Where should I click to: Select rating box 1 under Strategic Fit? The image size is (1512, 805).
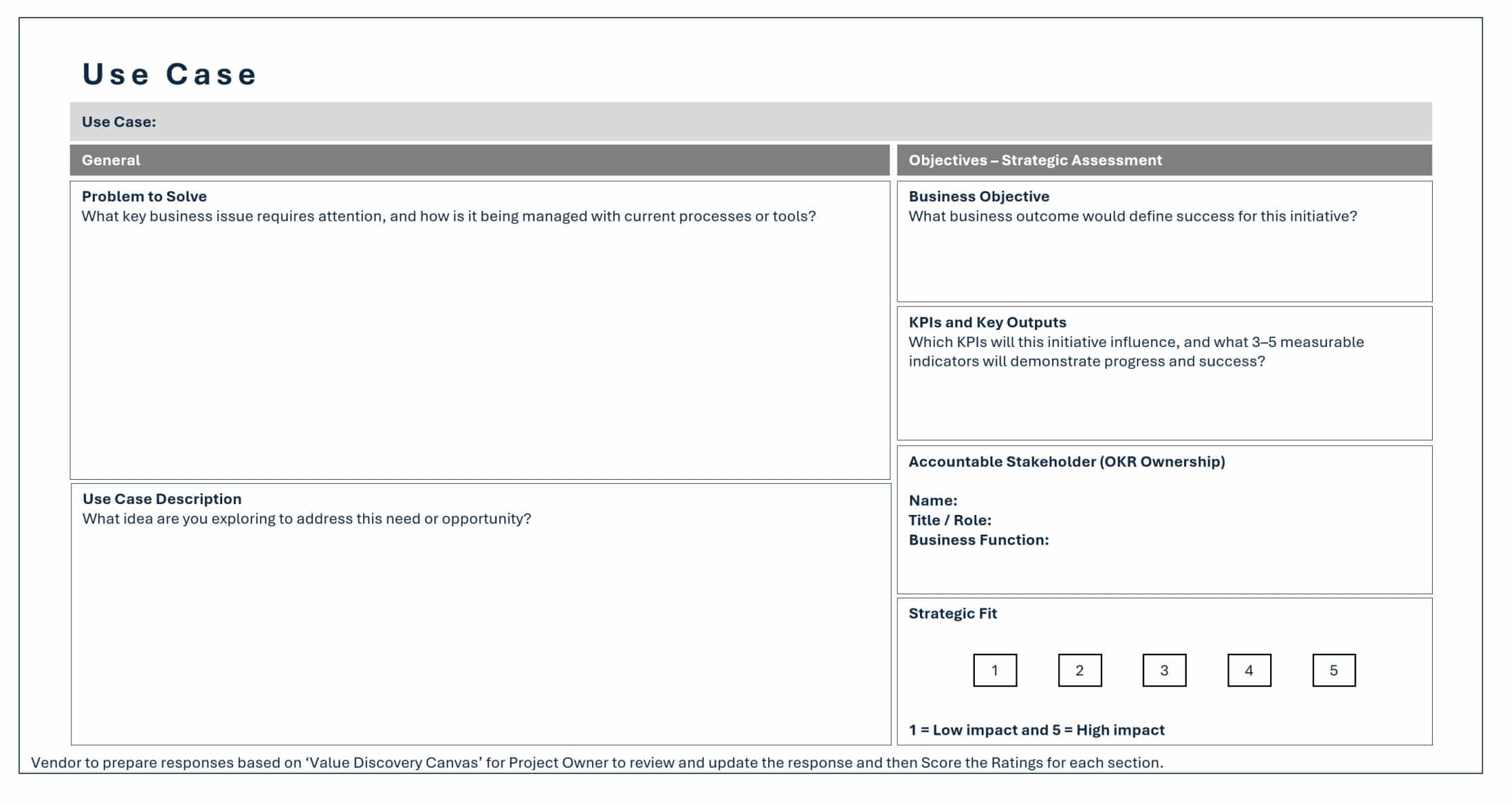[x=994, y=671]
